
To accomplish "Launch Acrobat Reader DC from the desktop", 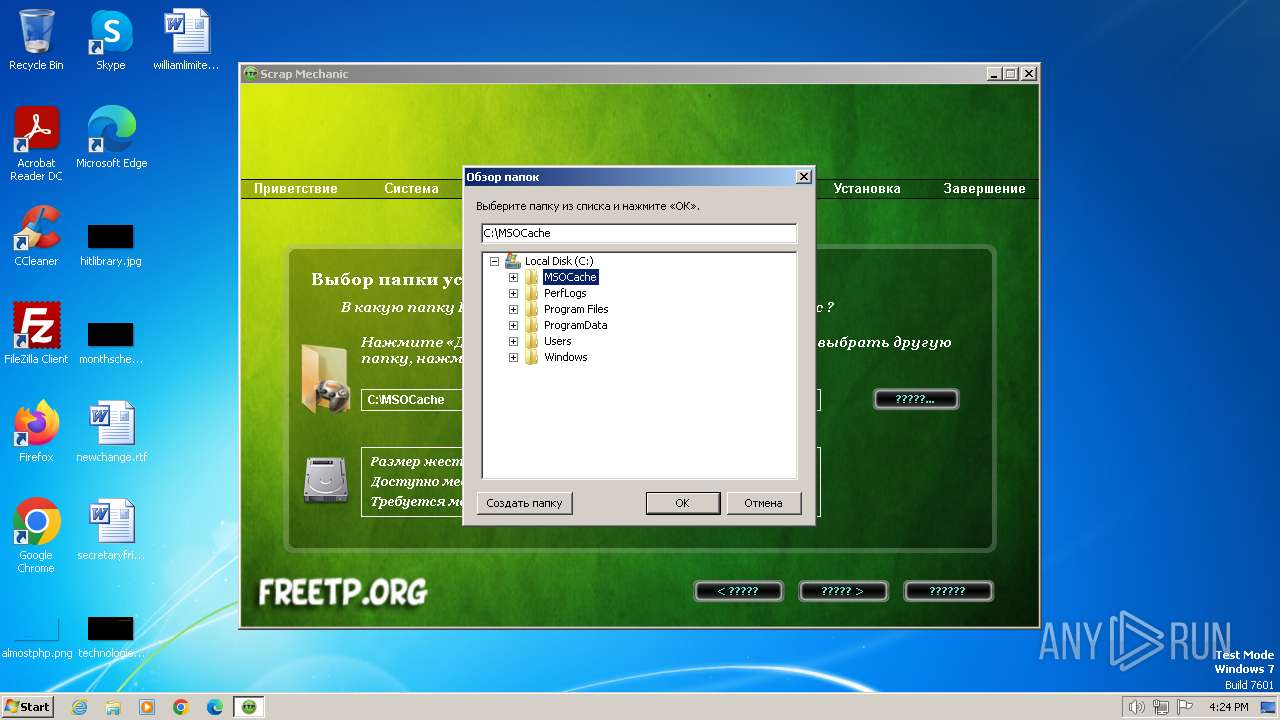I will pyautogui.click(x=36, y=144).
